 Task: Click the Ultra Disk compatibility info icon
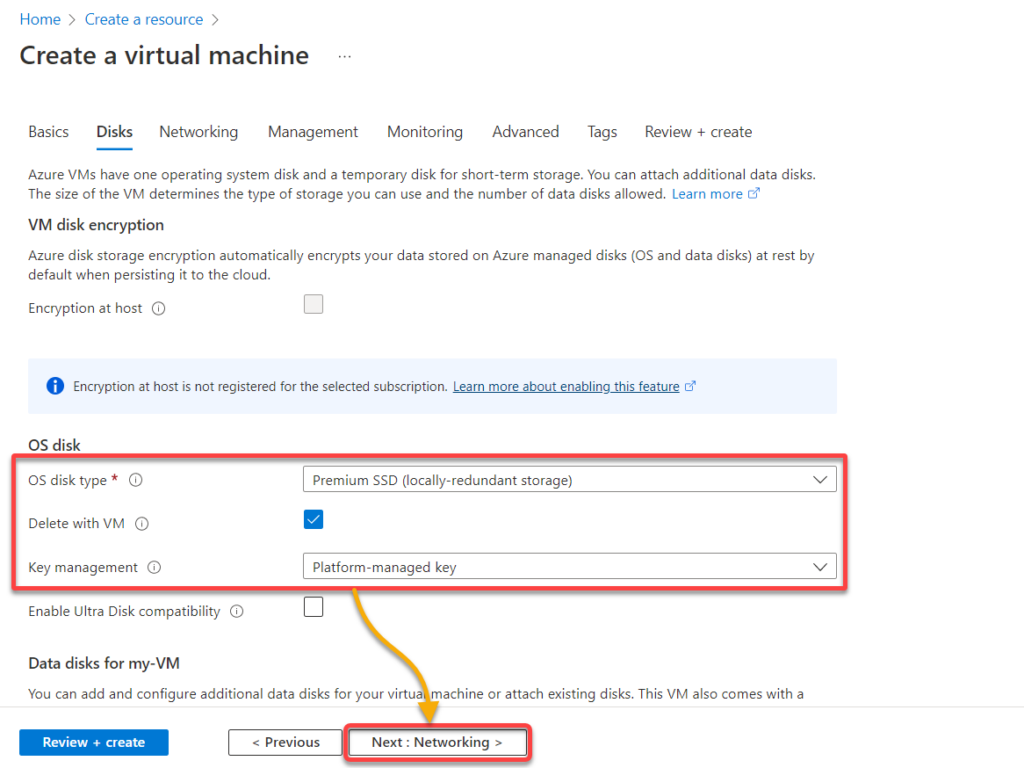(237, 611)
